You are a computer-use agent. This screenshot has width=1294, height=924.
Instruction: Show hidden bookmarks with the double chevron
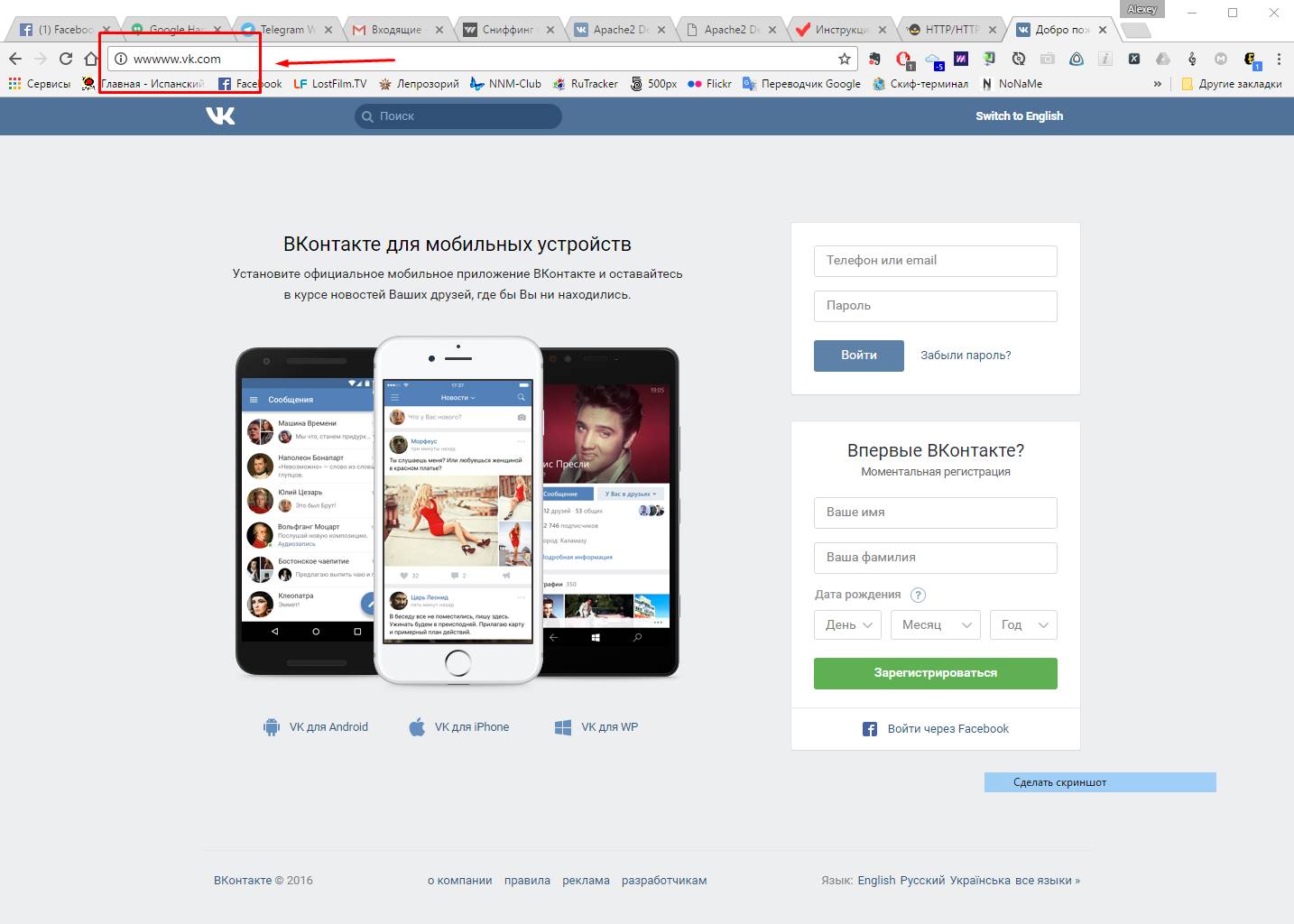point(1158,84)
